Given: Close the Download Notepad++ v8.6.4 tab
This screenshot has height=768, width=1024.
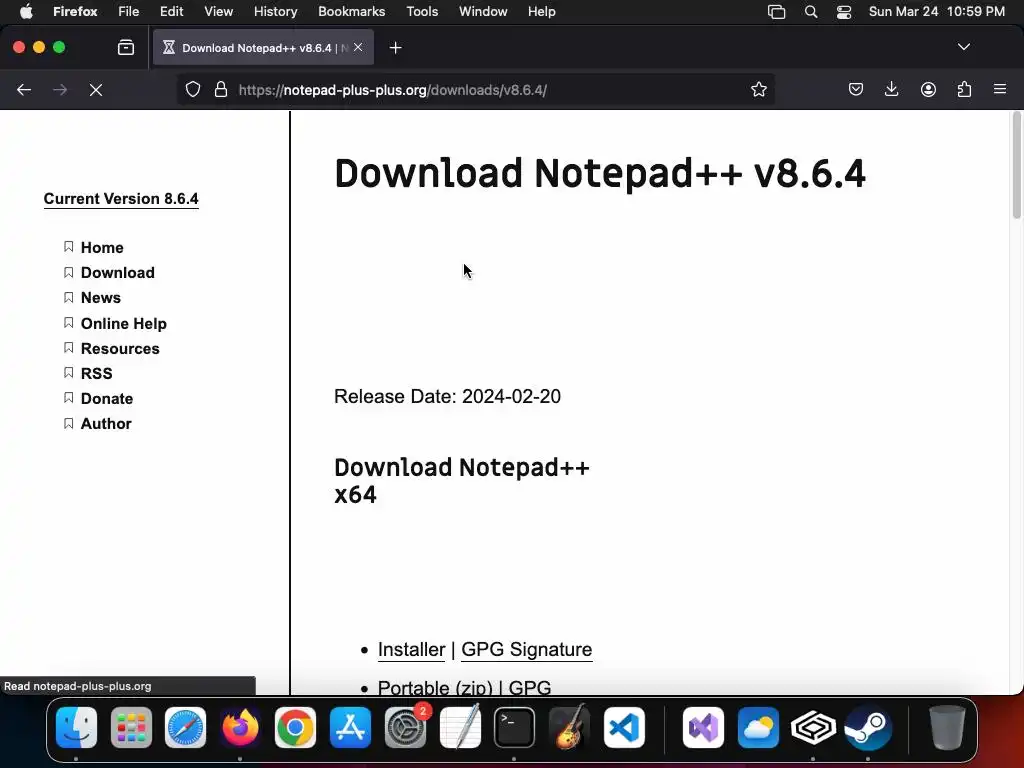Looking at the screenshot, I should [x=358, y=47].
